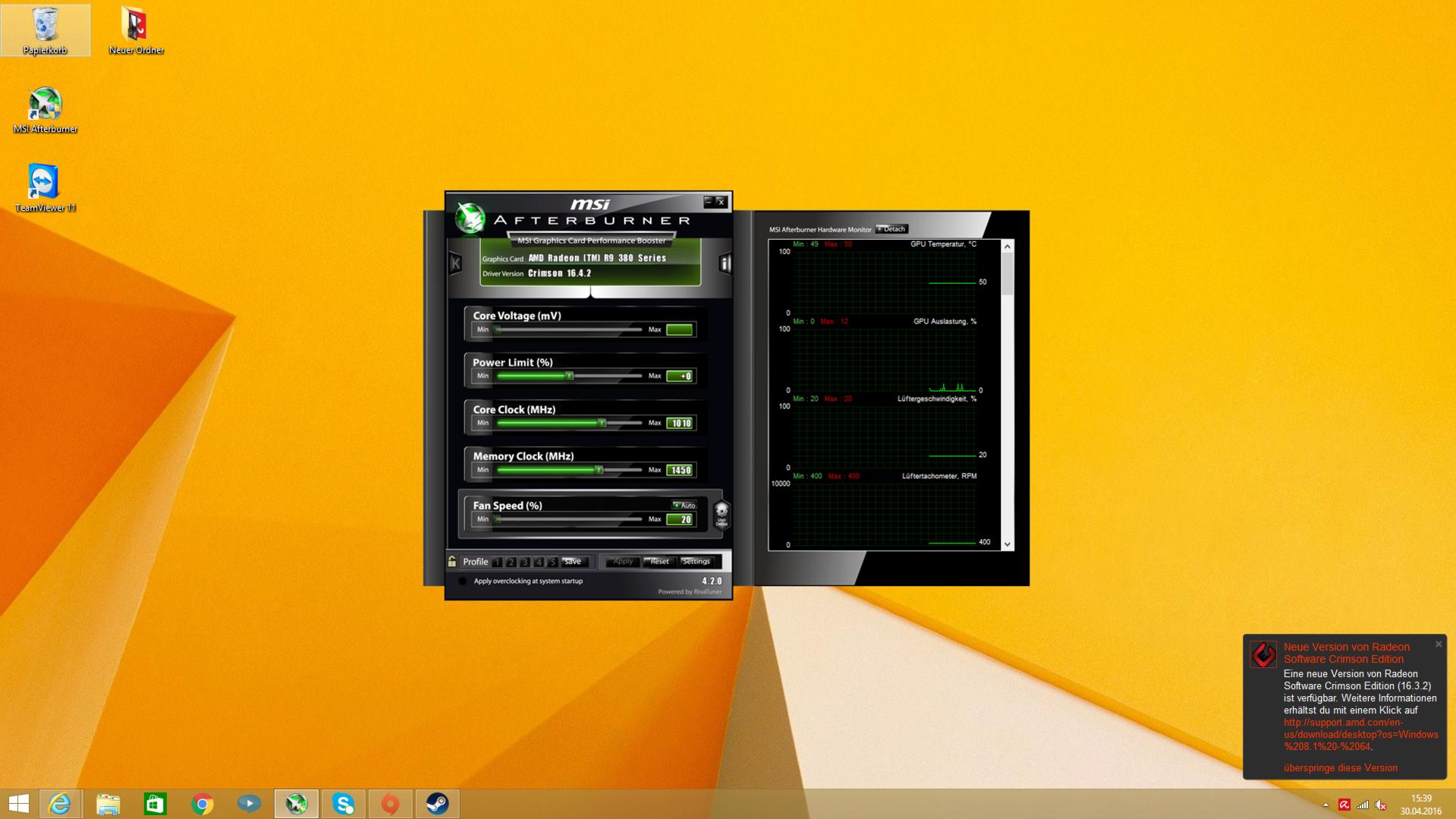The width and height of the screenshot is (1456, 819).
Task: Click the Core Voltage value field
Action: [x=679, y=329]
